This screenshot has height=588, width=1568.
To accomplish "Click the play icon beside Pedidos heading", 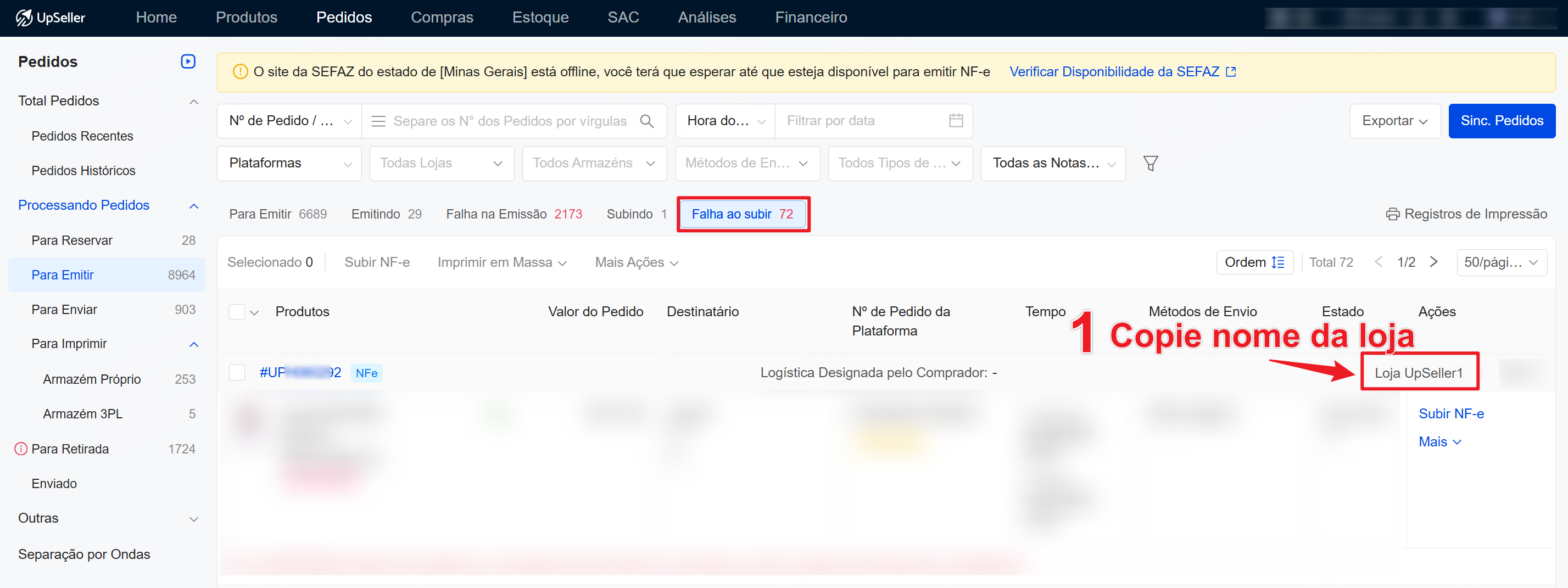I will (187, 61).
